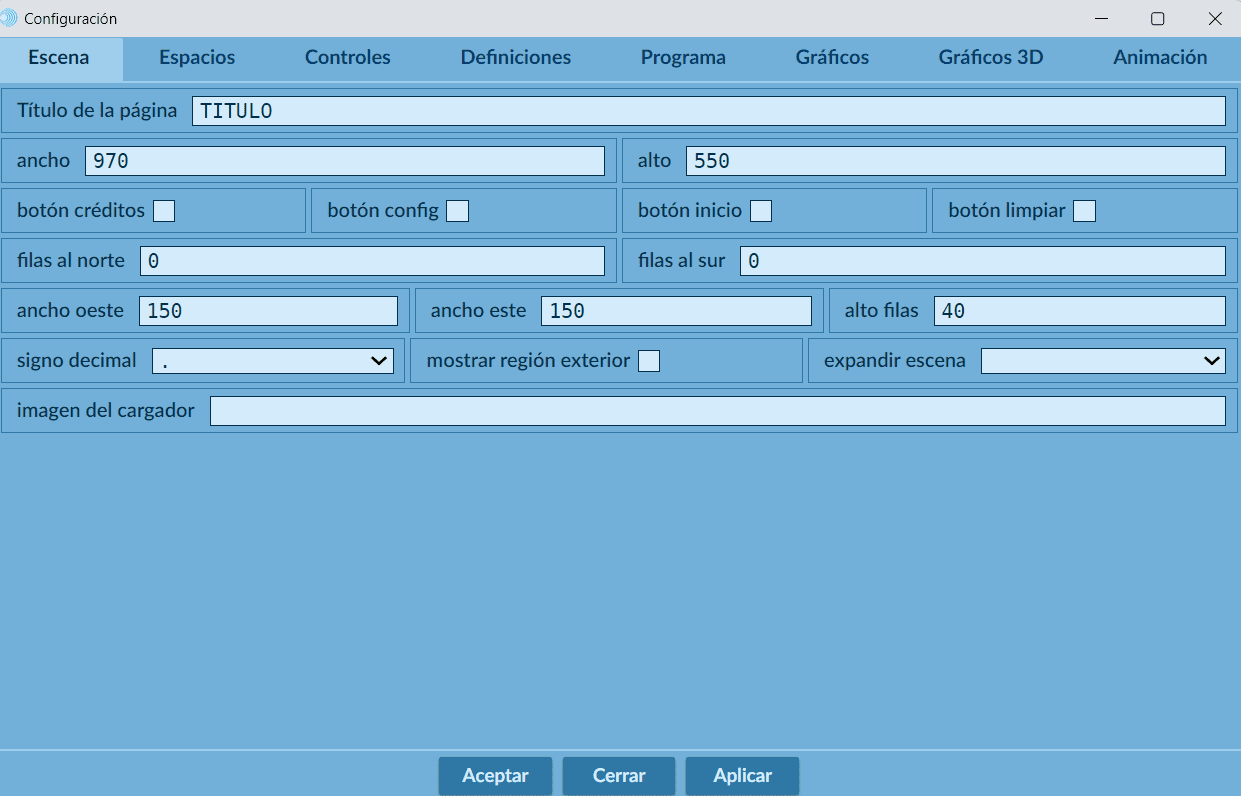Enable the botón créditos checkbox
This screenshot has height=796, width=1241.
164,211
